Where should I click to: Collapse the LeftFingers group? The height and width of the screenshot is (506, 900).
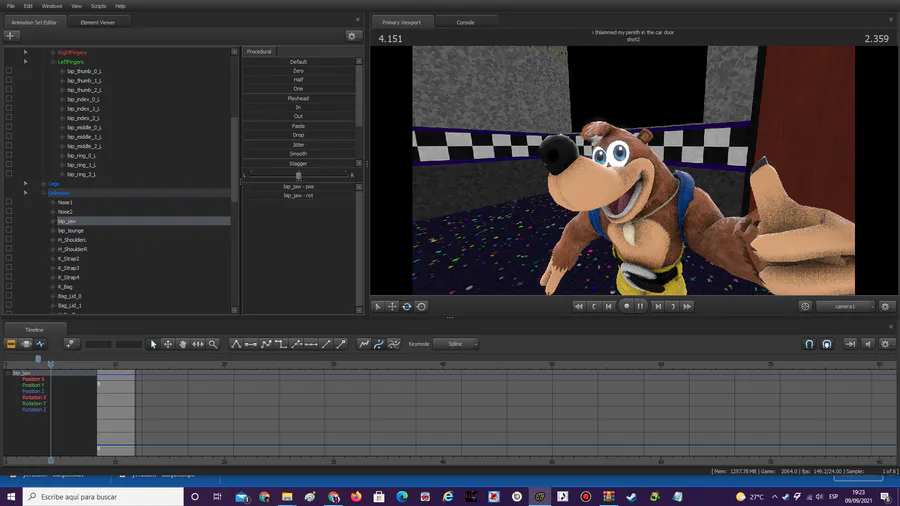53,62
